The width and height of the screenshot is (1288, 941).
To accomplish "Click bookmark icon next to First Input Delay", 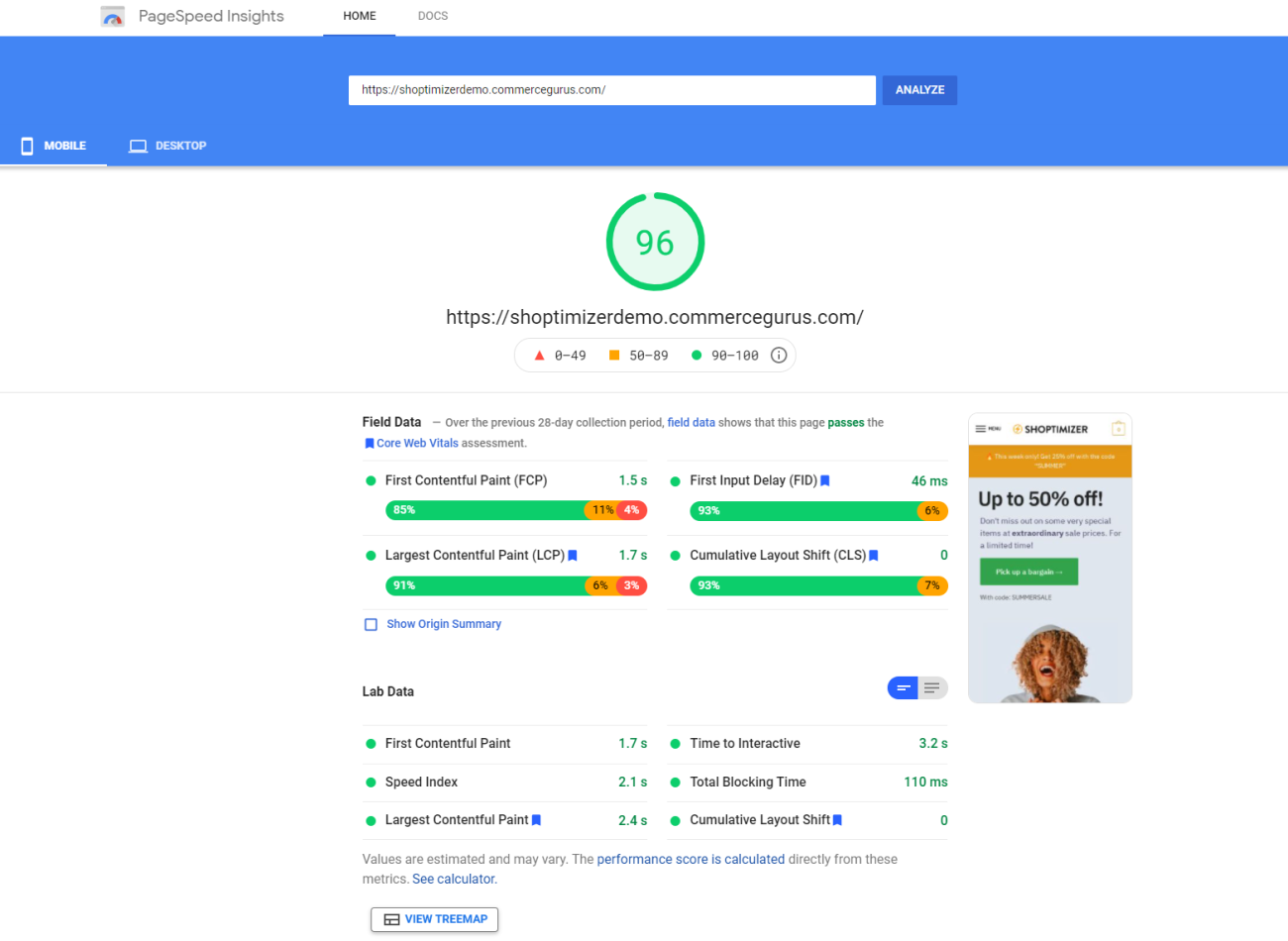I will point(824,480).
